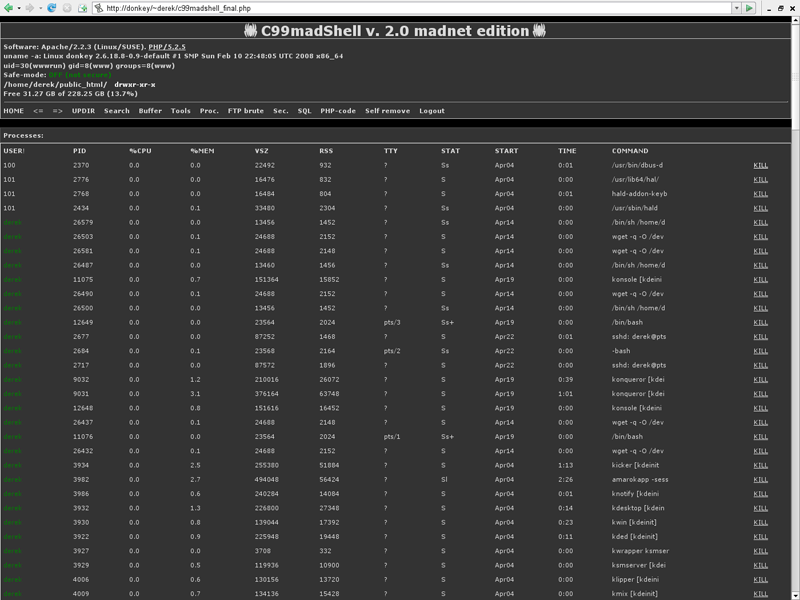Viewport: 800px width, 600px height.
Task: Click the toolbar icon right of Stop
Action: pyautogui.click(x=82, y=8)
